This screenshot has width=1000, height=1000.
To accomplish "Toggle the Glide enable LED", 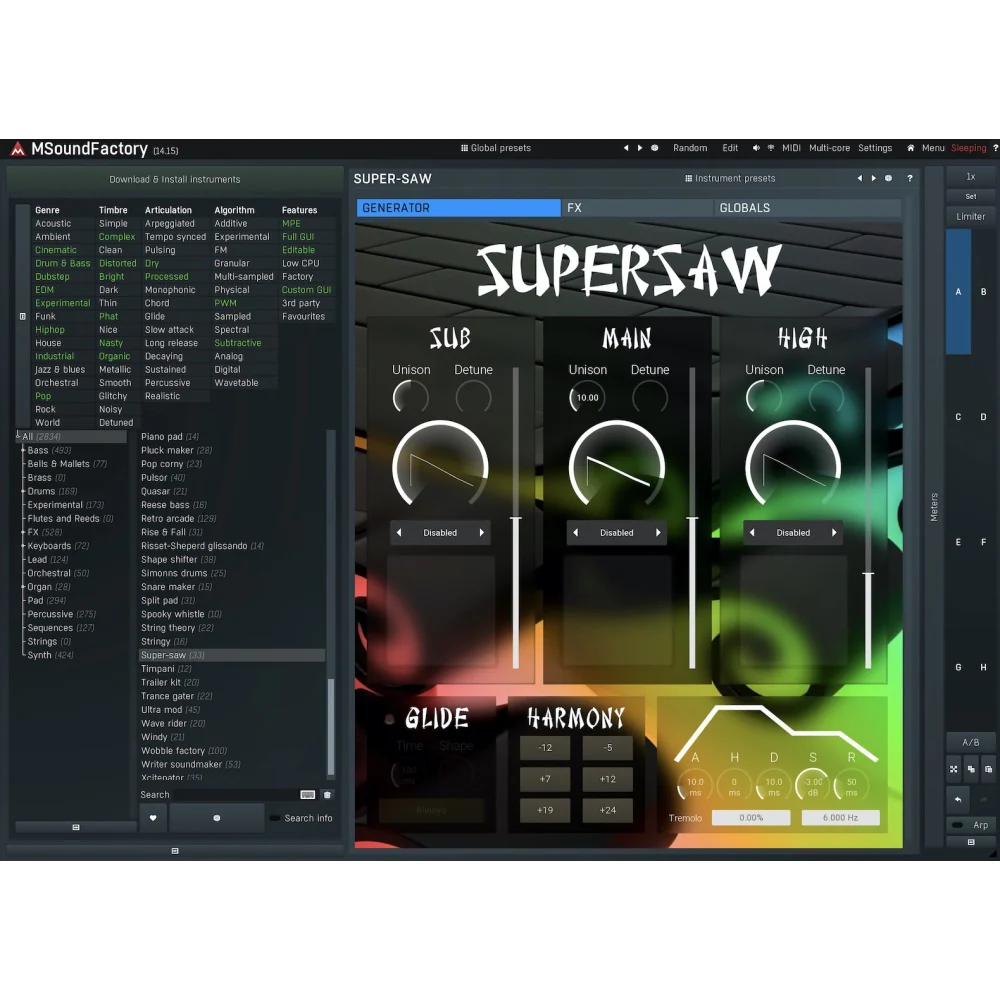I will pos(389,719).
